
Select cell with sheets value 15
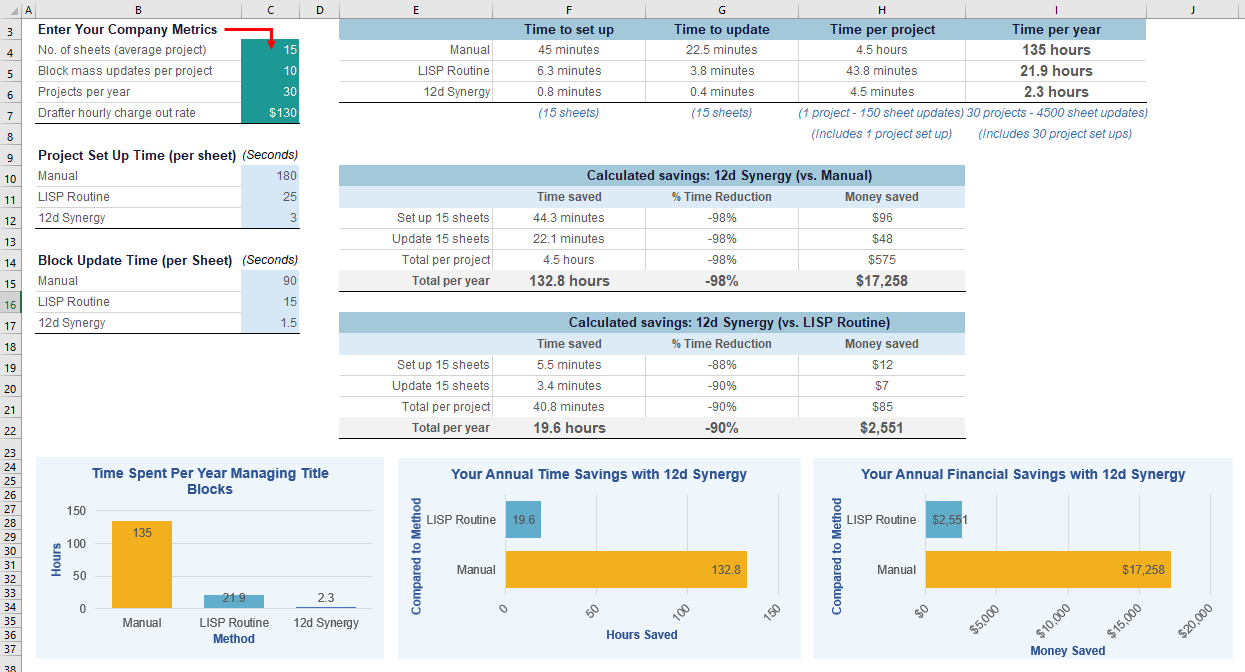tap(270, 50)
